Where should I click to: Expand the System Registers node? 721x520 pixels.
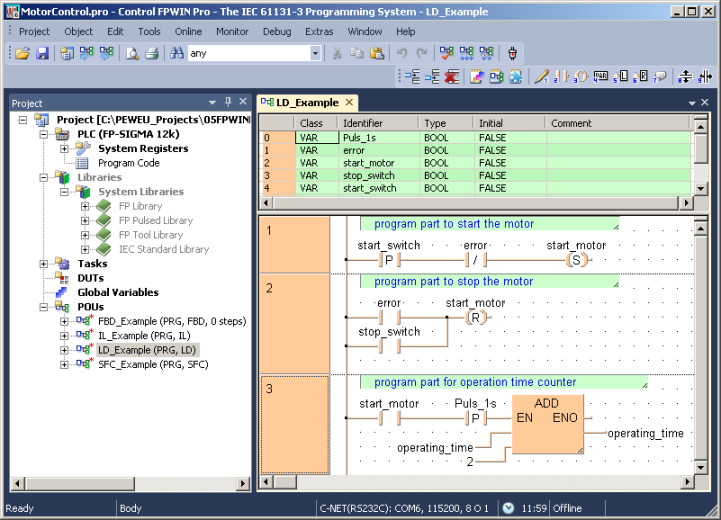(x=64, y=149)
